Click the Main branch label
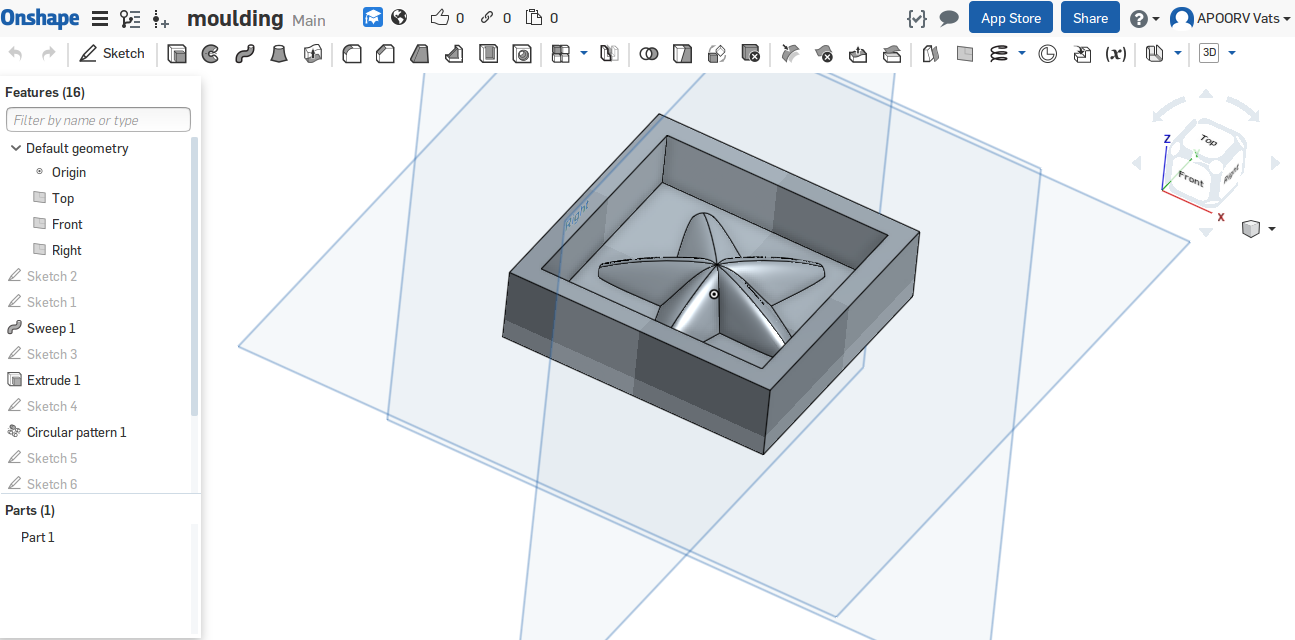Viewport: 1295px width, 640px height. click(x=309, y=20)
